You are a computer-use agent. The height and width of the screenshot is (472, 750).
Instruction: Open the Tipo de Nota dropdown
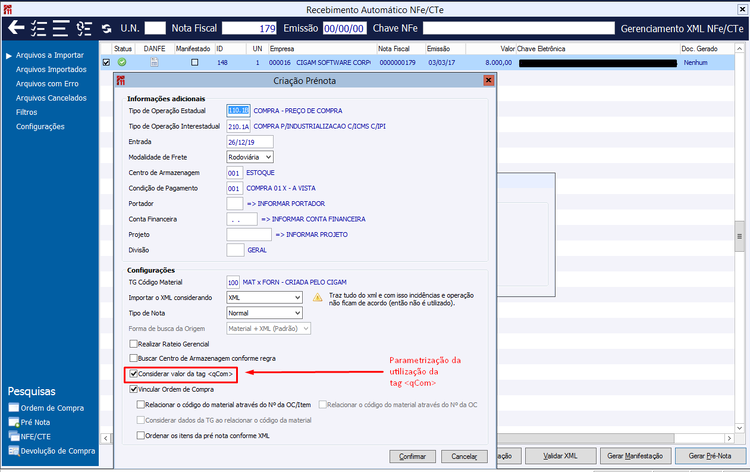point(265,313)
